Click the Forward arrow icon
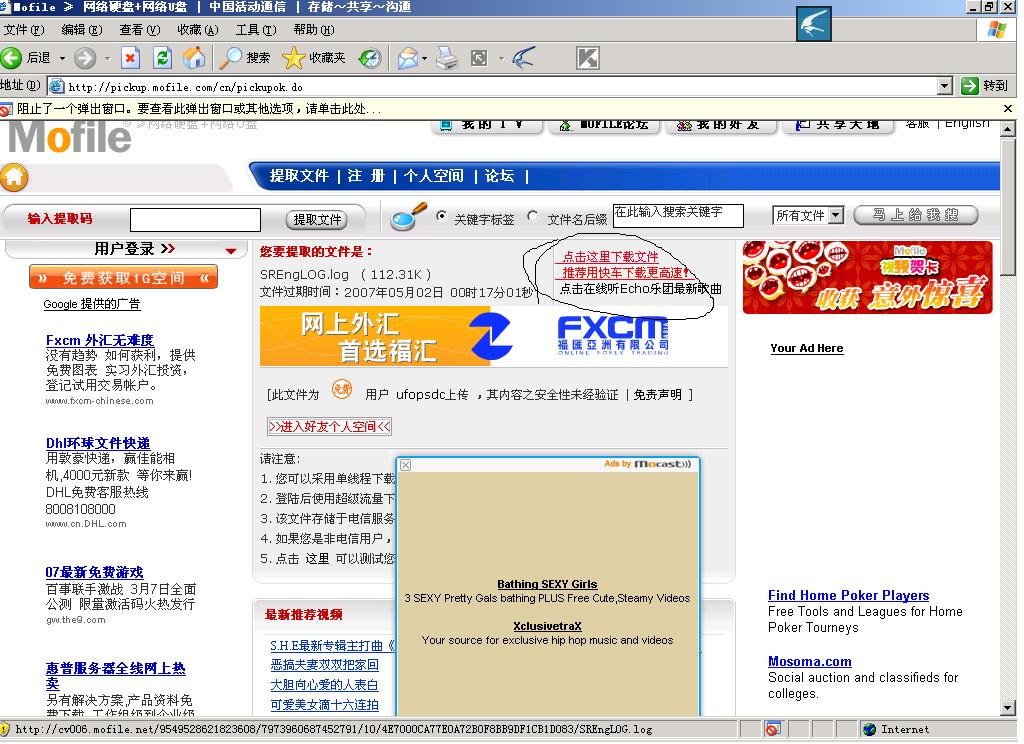This screenshot has width=1024, height=744. [85, 58]
